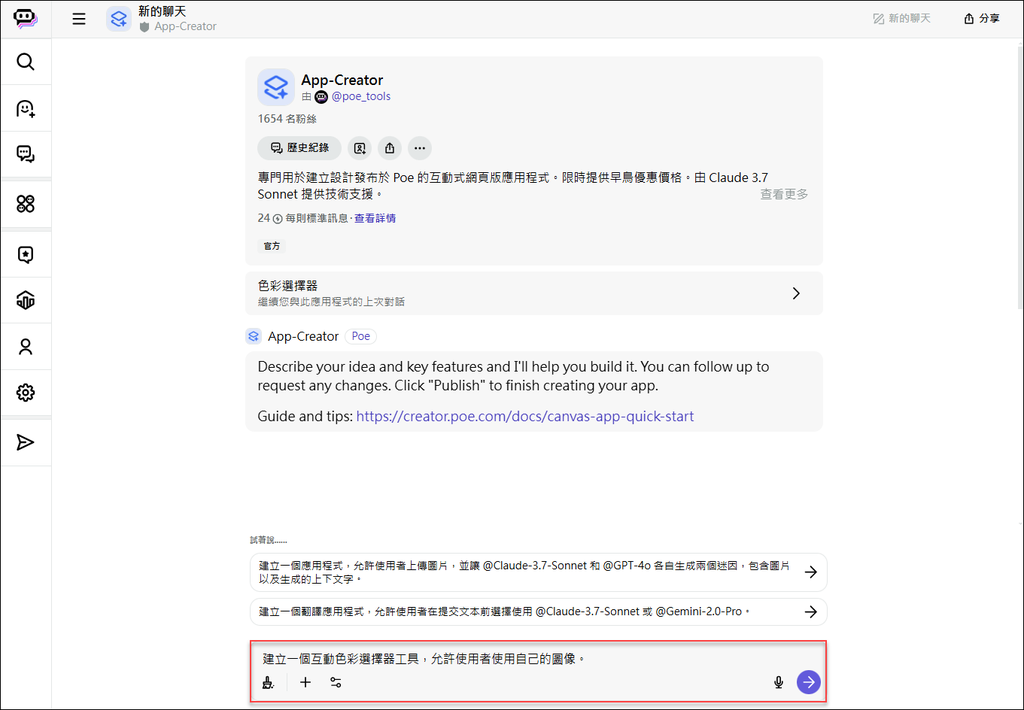Click the 歷史紀錄 button
1024x710 pixels.
coord(299,148)
